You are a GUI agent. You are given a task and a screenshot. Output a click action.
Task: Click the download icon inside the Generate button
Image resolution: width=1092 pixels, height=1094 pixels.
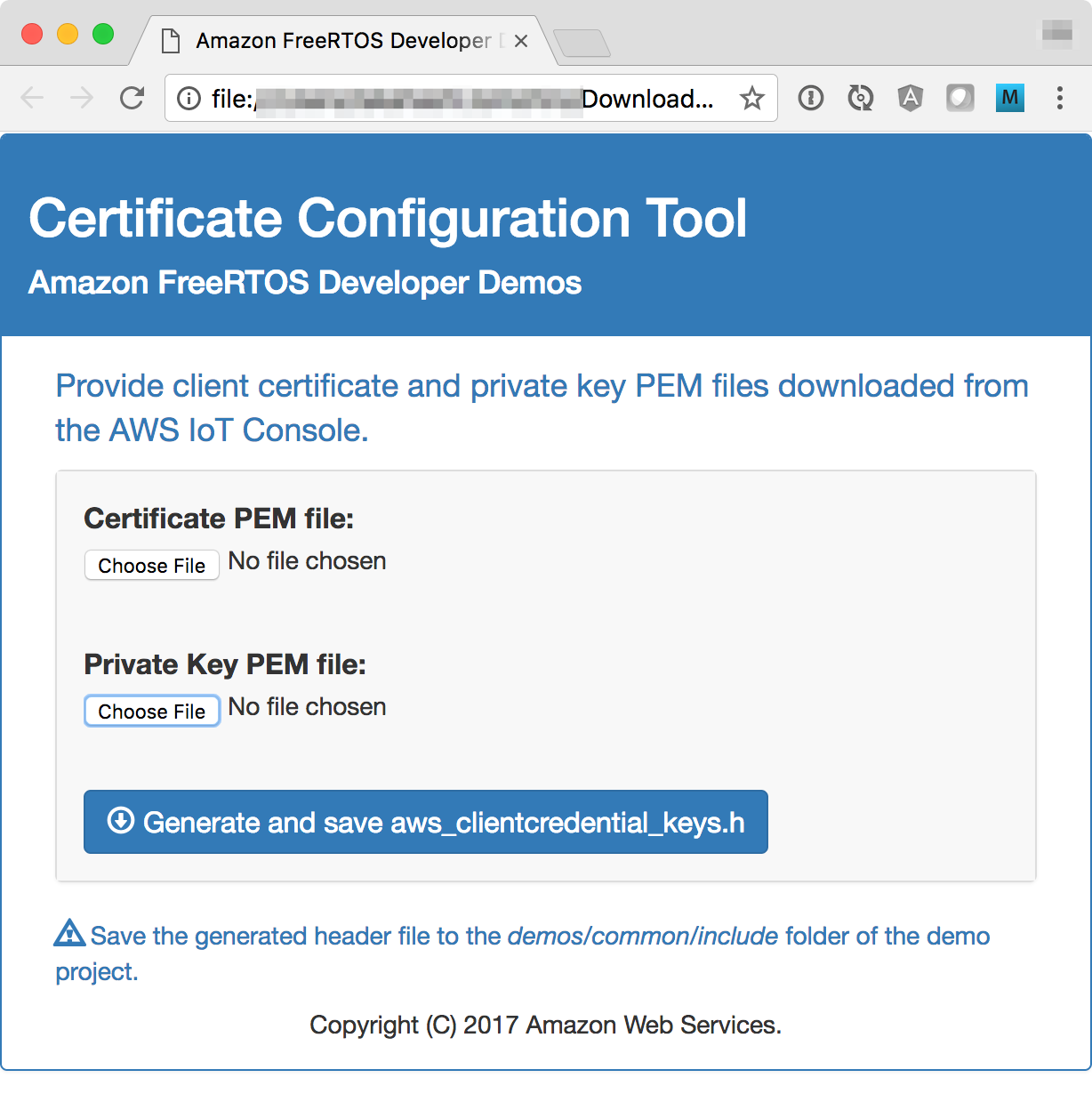pyautogui.click(x=122, y=821)
